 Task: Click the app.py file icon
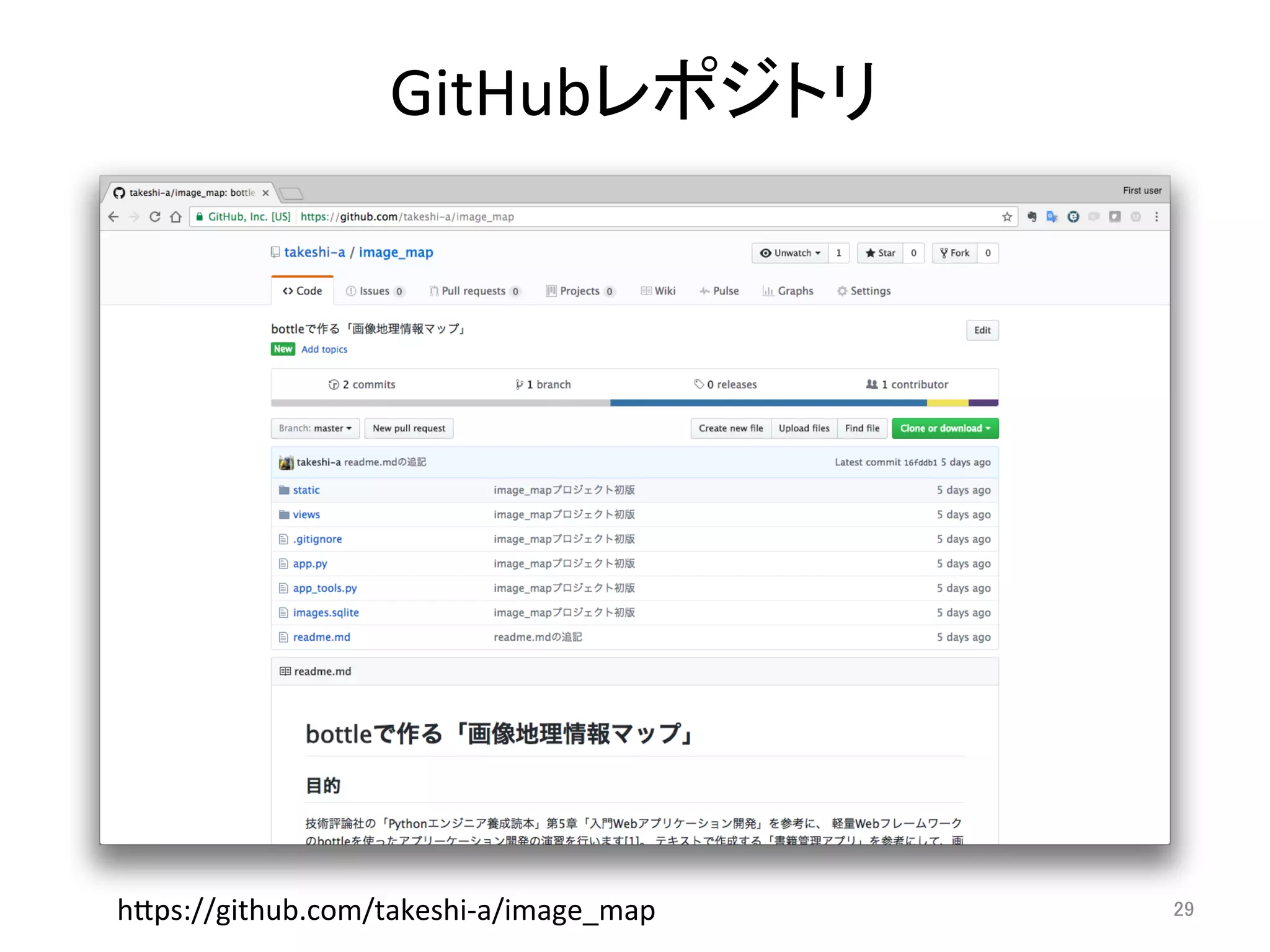(283, 564)
